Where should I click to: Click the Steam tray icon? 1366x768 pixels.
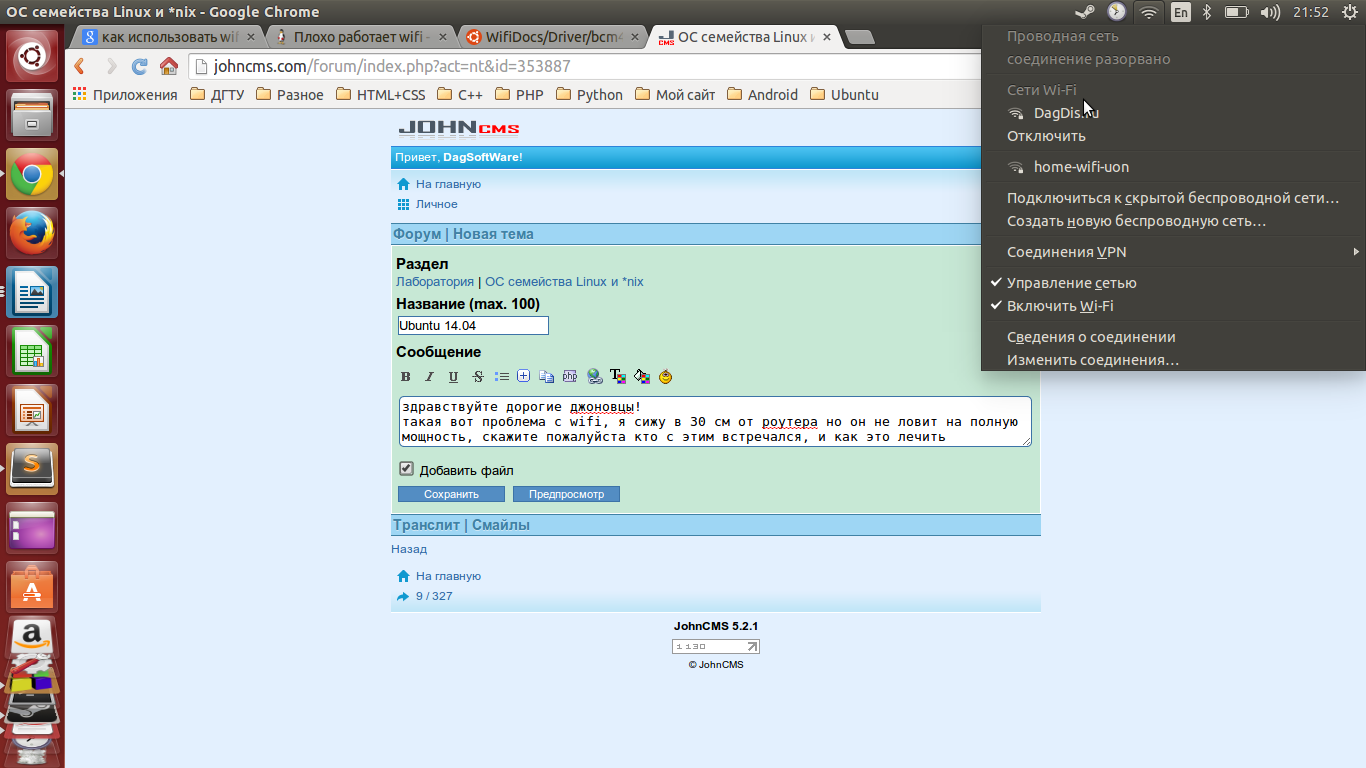[x=1085, y=12]
